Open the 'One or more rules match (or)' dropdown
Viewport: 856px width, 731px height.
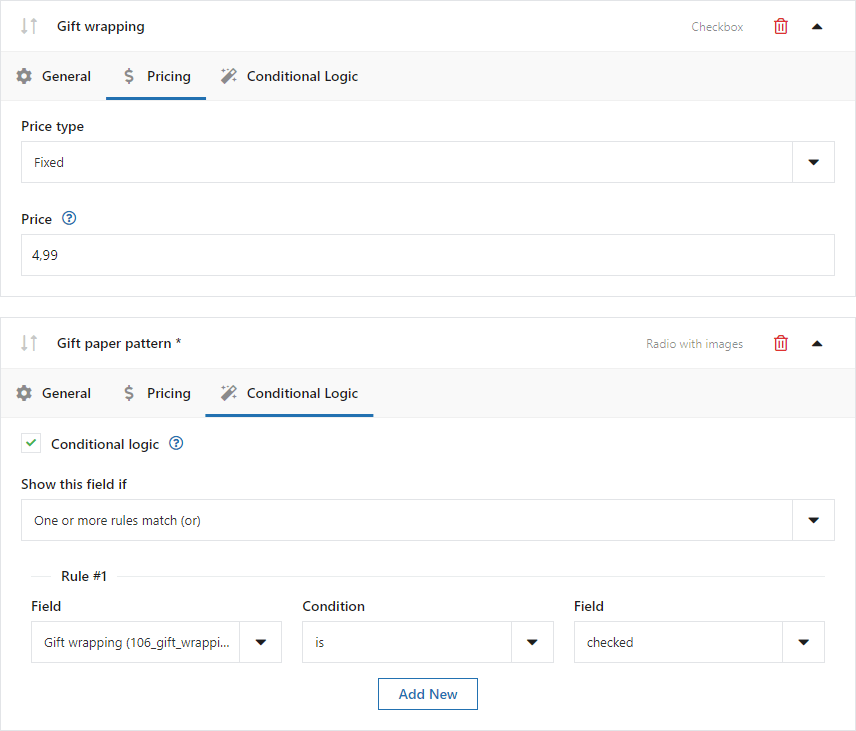pos(427,520)
